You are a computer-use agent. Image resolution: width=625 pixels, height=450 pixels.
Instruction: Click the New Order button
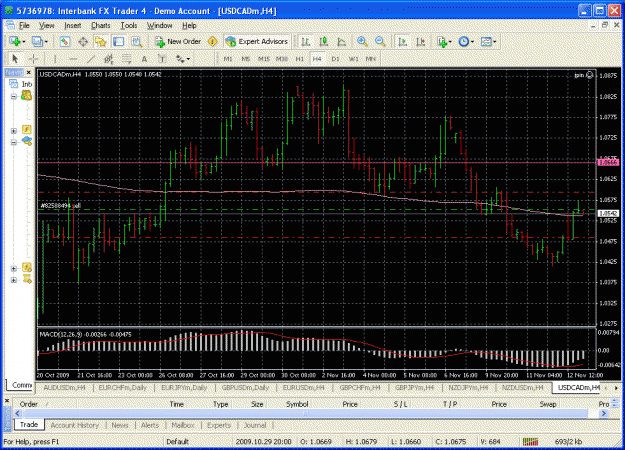coord(178,41)
